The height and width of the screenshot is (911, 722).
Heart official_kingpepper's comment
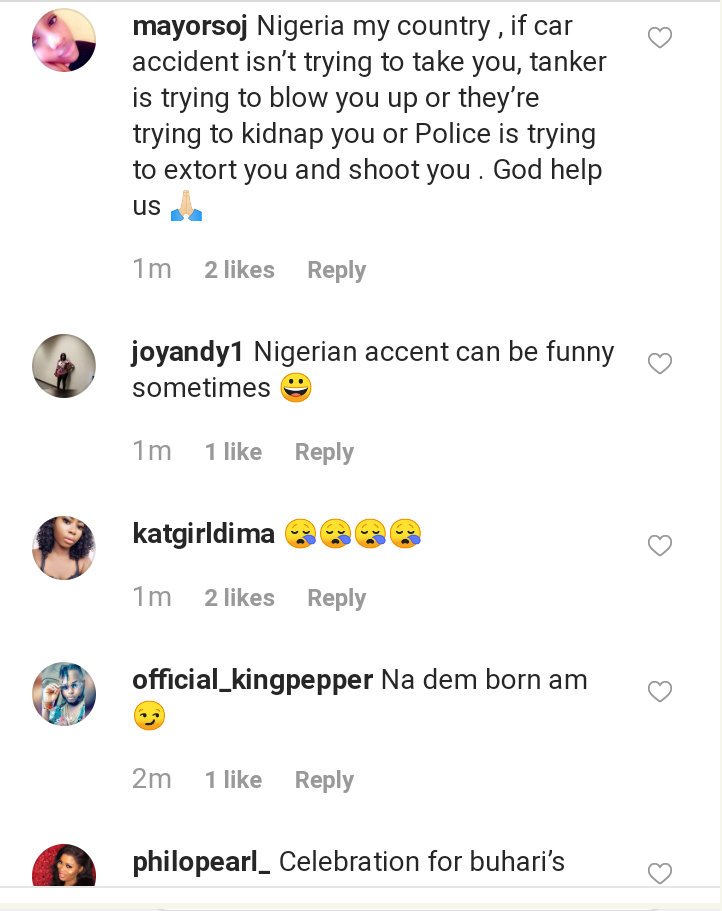coord(660,692)
